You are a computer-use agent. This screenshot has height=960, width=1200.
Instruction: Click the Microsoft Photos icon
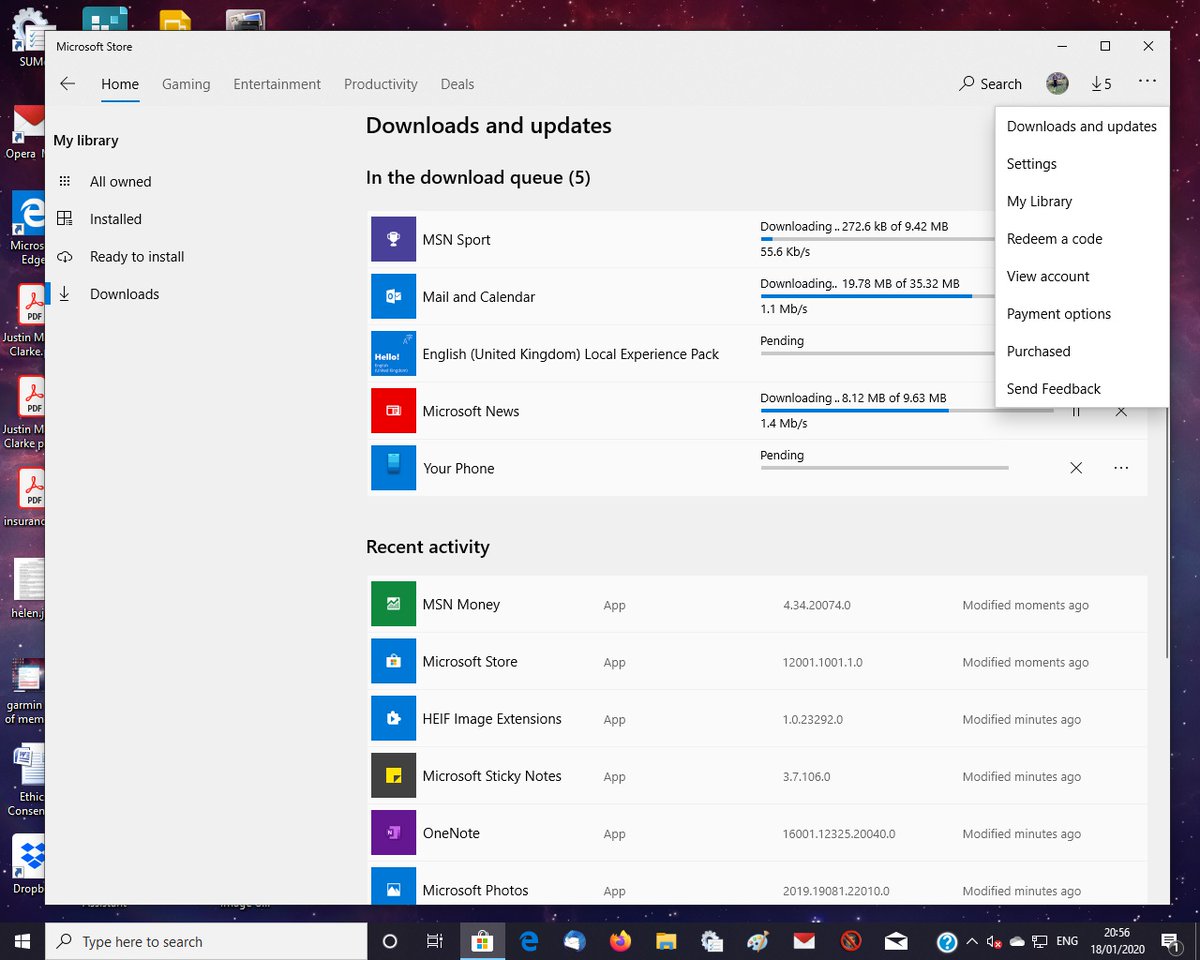point(393,888)
